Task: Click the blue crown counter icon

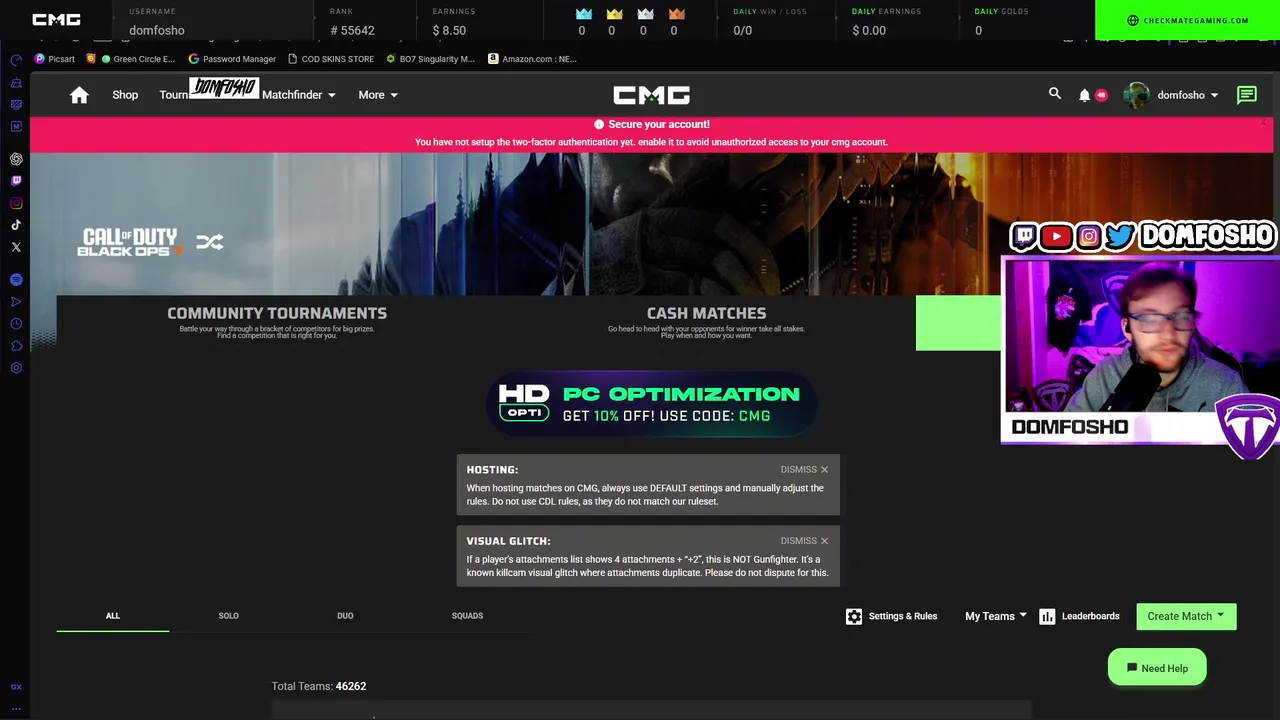Action: click(x=584, y=14)
